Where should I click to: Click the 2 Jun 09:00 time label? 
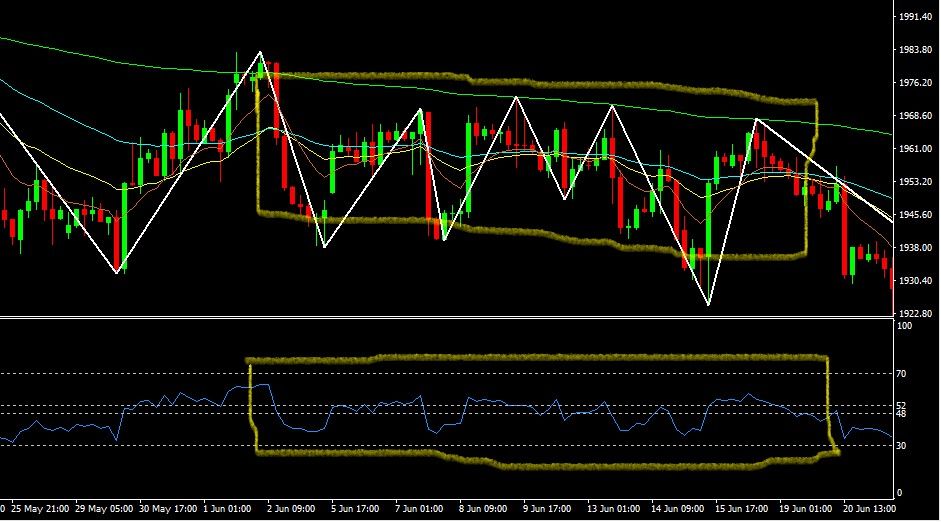tap(291, 509)
